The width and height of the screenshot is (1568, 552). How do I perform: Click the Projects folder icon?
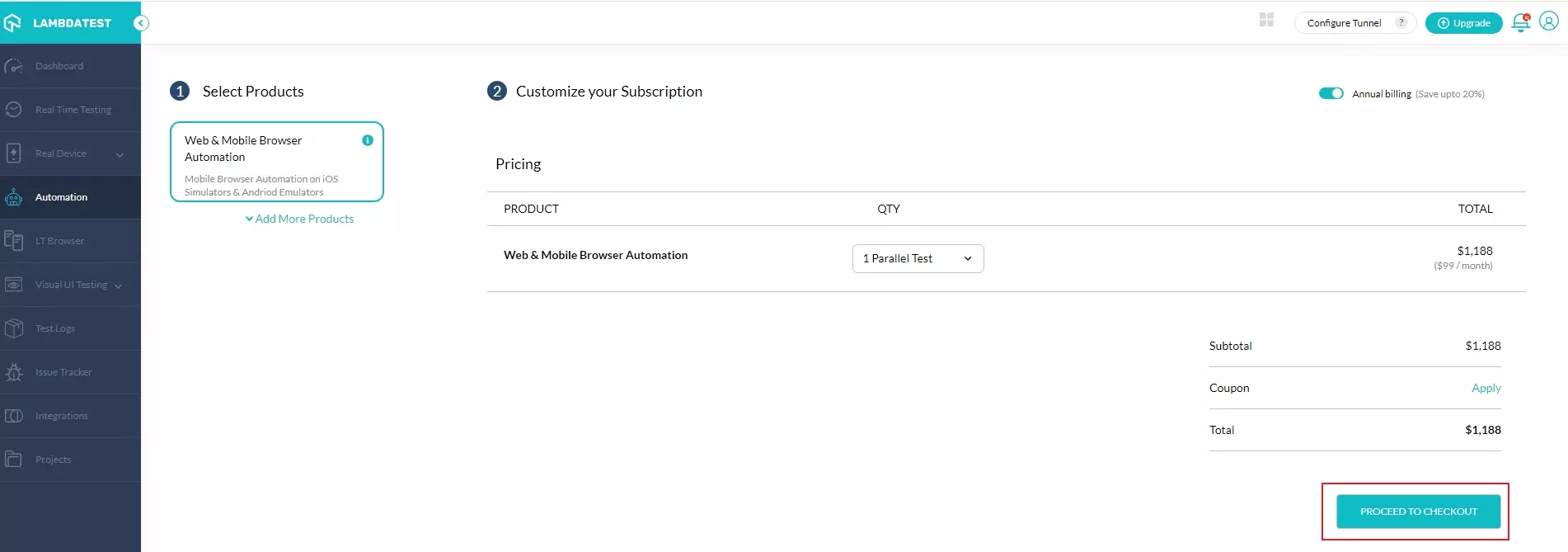click(13, 460)
